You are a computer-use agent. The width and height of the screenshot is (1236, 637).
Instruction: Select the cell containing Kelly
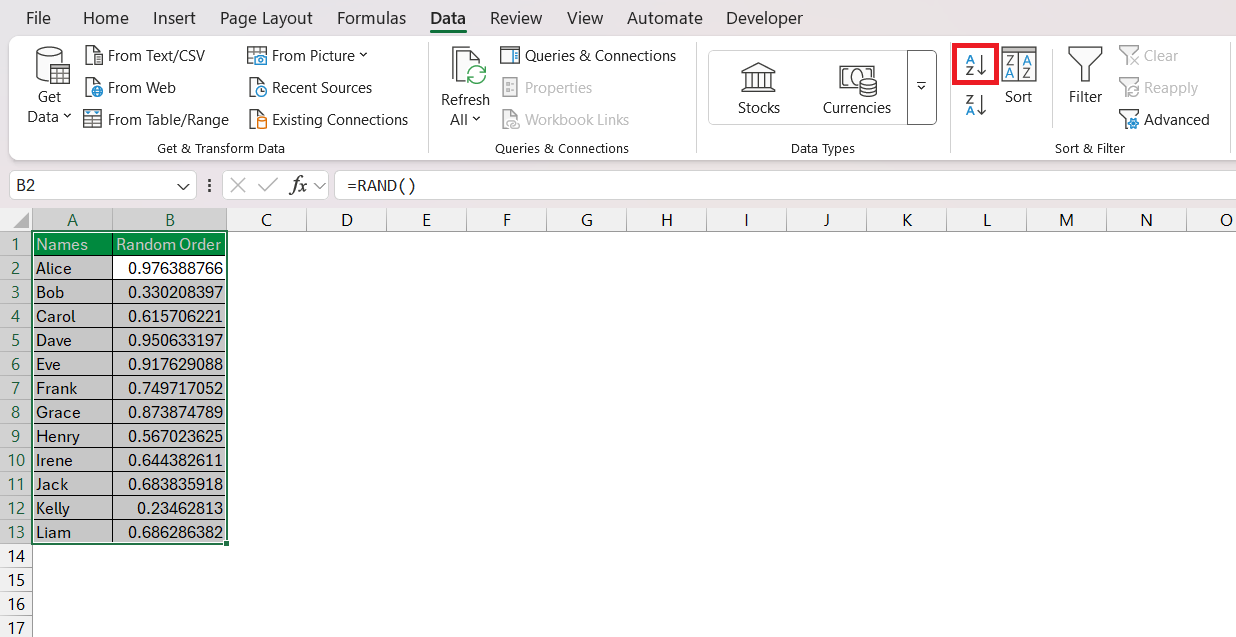[x=72, y=508]
